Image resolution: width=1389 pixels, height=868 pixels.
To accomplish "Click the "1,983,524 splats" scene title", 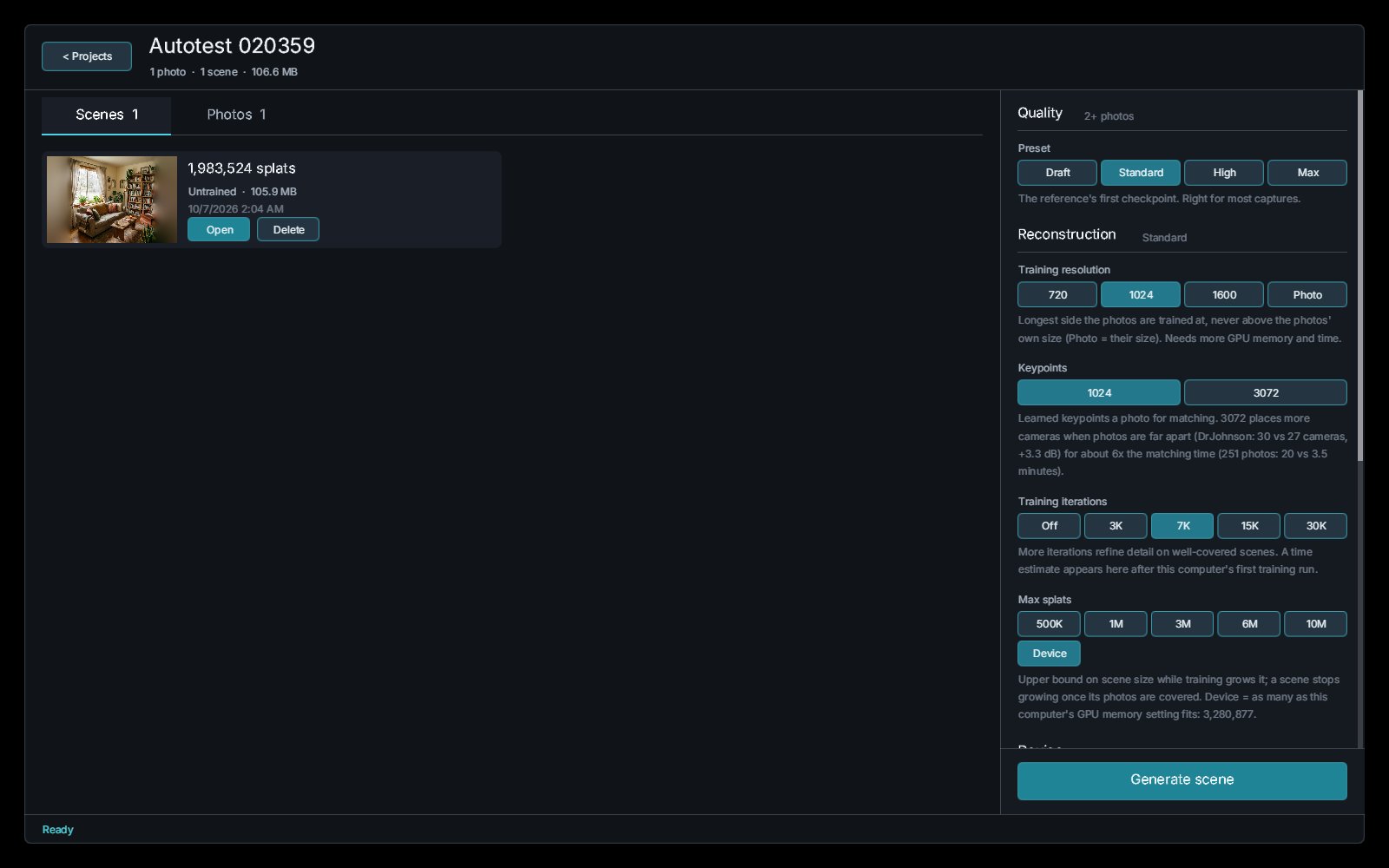I will pos(242,168).
